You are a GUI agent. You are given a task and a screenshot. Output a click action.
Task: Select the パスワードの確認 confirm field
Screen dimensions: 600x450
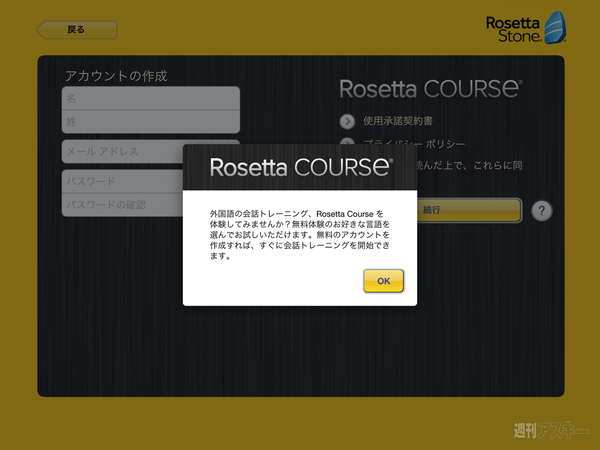122,205
